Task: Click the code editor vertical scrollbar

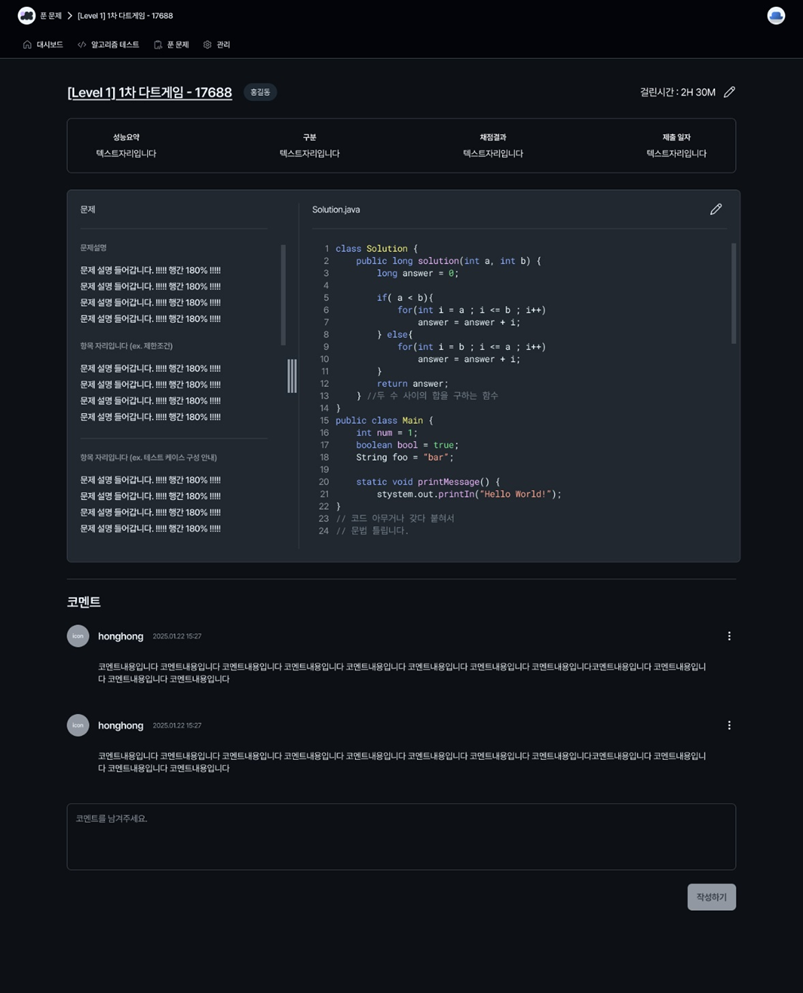Action: click(x=733, y=293)
